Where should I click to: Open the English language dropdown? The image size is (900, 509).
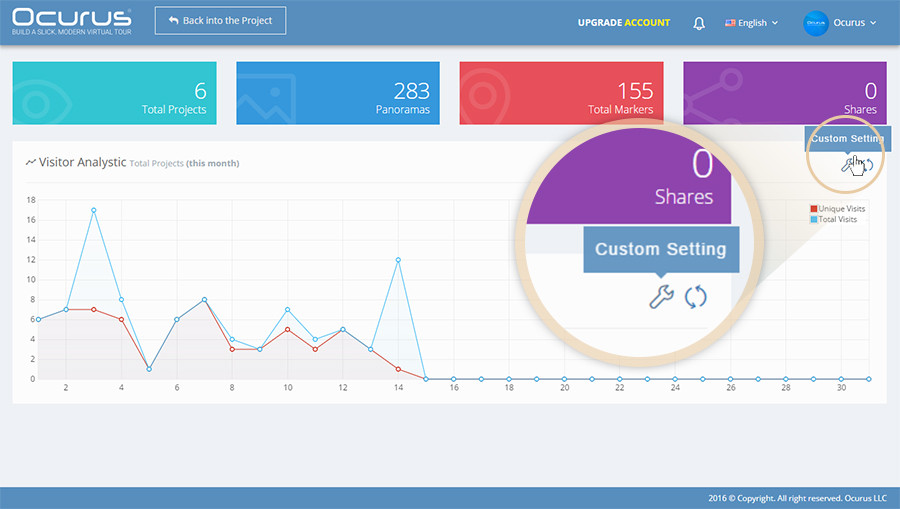tap(751, 23)
